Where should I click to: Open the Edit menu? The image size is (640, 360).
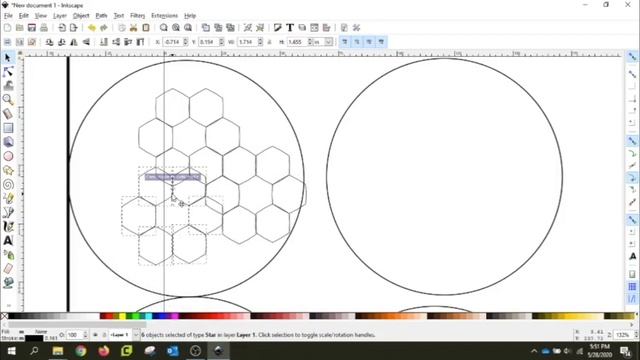pos(24,16)
